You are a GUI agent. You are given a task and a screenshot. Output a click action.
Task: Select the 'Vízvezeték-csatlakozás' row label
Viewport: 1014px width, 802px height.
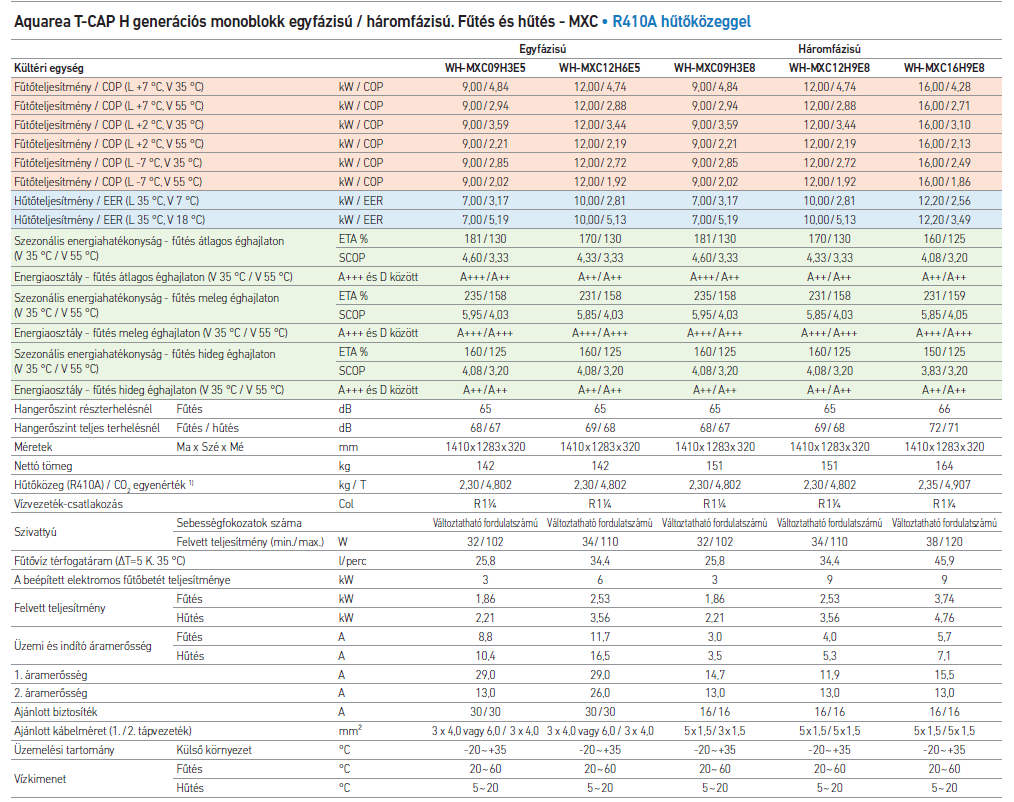pyautogui.click(x=69, y=504)
